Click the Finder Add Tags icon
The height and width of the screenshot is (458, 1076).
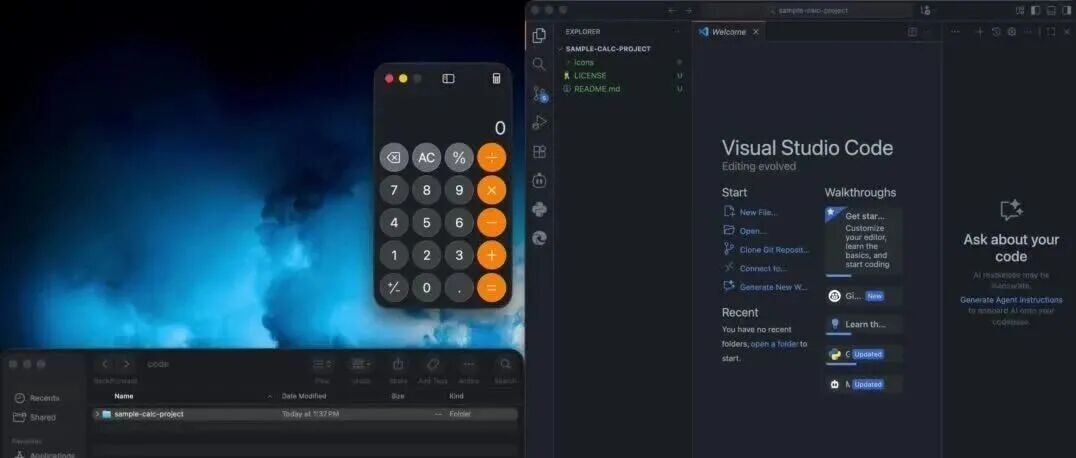click(432, 364)
